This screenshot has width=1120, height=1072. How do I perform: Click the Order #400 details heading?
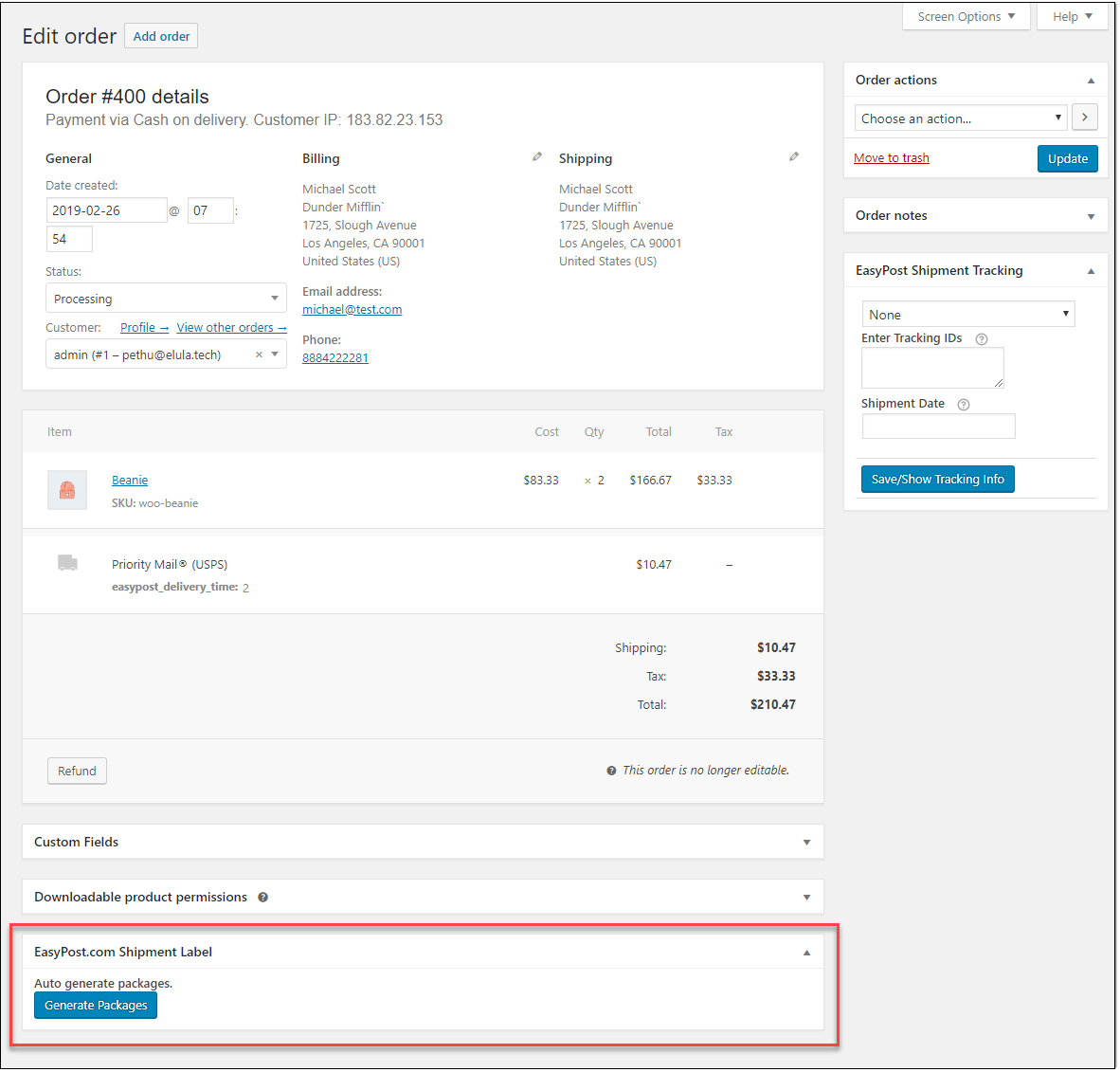(x=127, y=97)
